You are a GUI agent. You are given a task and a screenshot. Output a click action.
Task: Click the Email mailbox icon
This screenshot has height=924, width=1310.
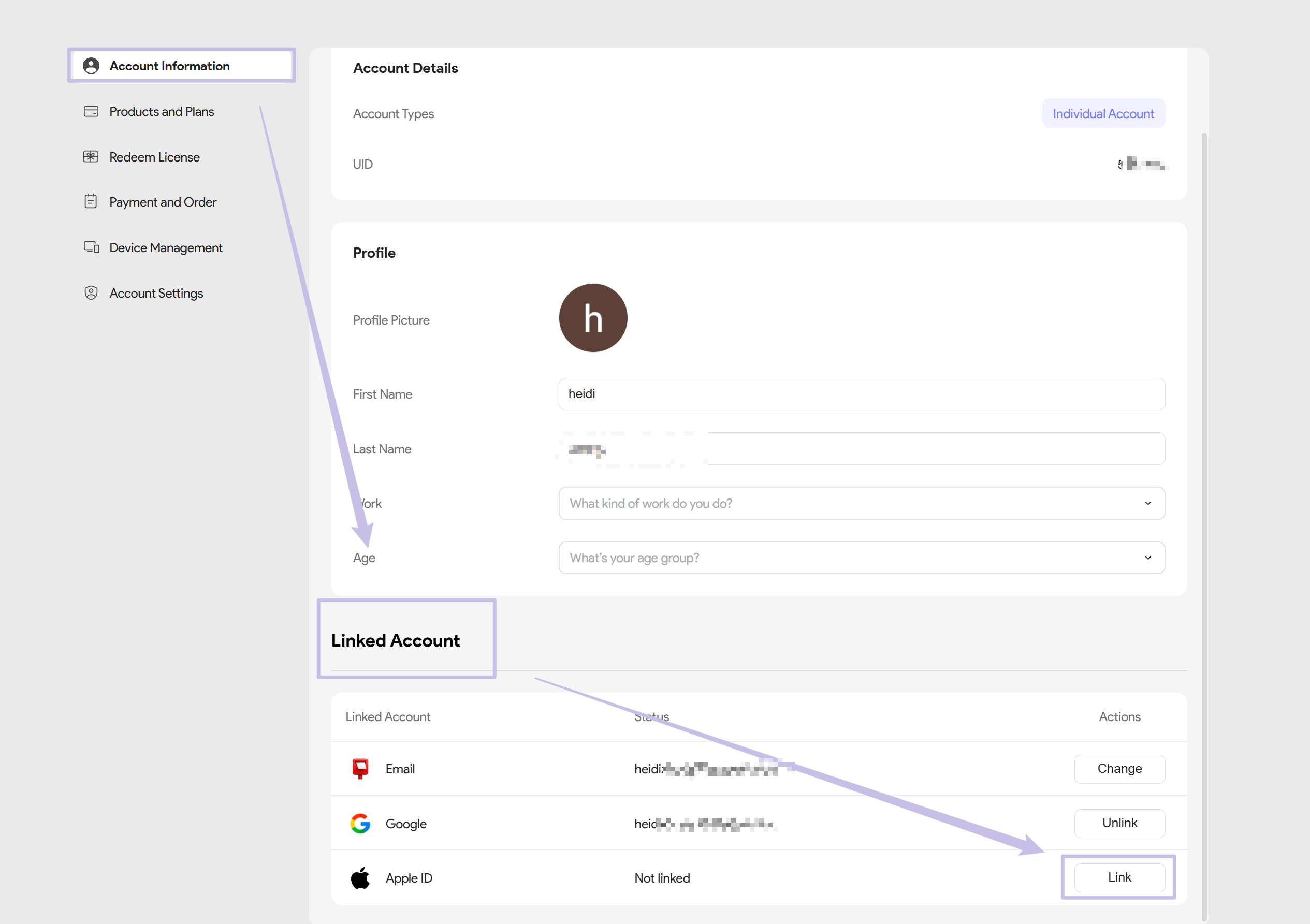coord(360,769)
